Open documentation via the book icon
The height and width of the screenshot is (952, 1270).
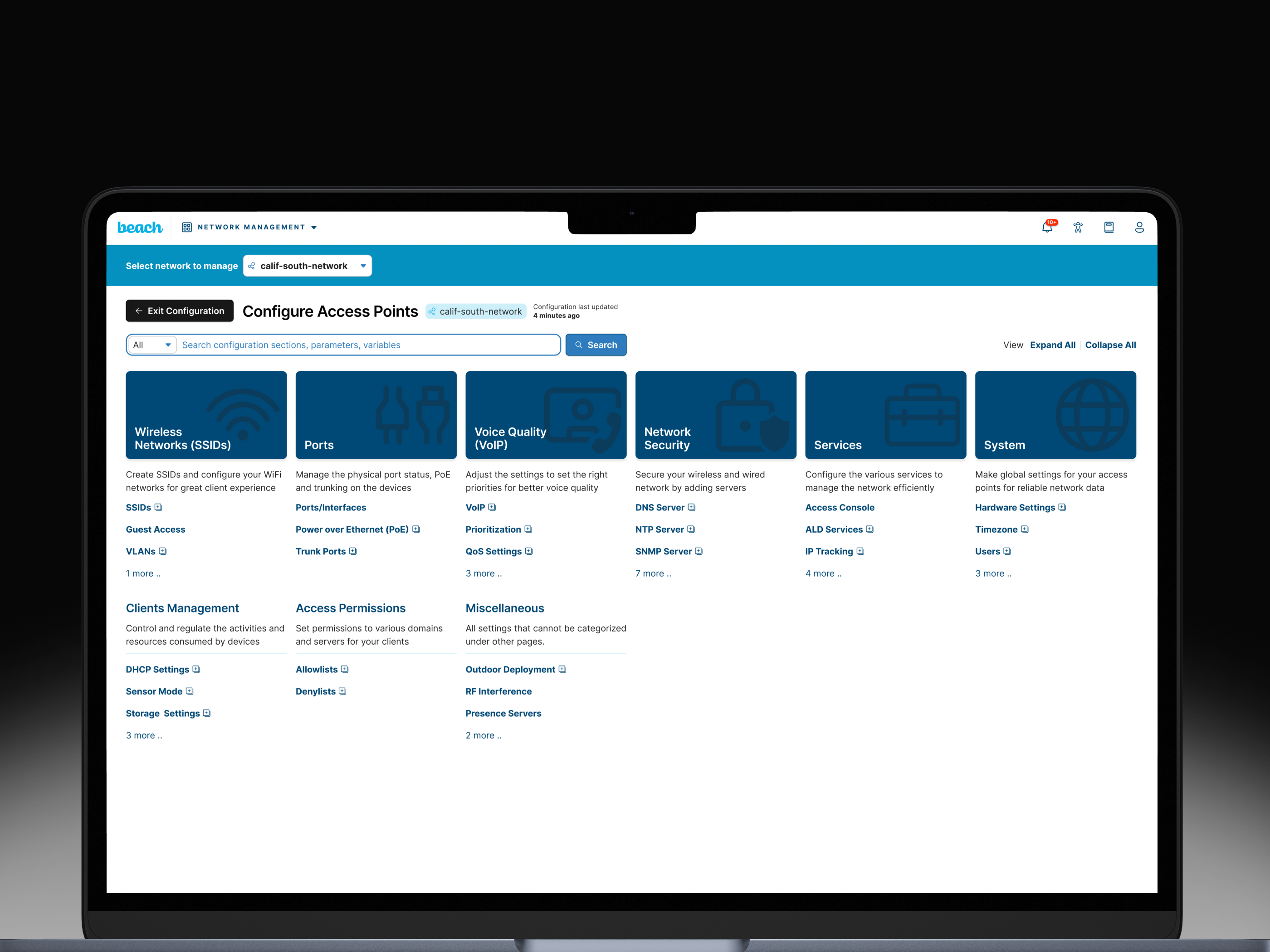[1109, 227]
